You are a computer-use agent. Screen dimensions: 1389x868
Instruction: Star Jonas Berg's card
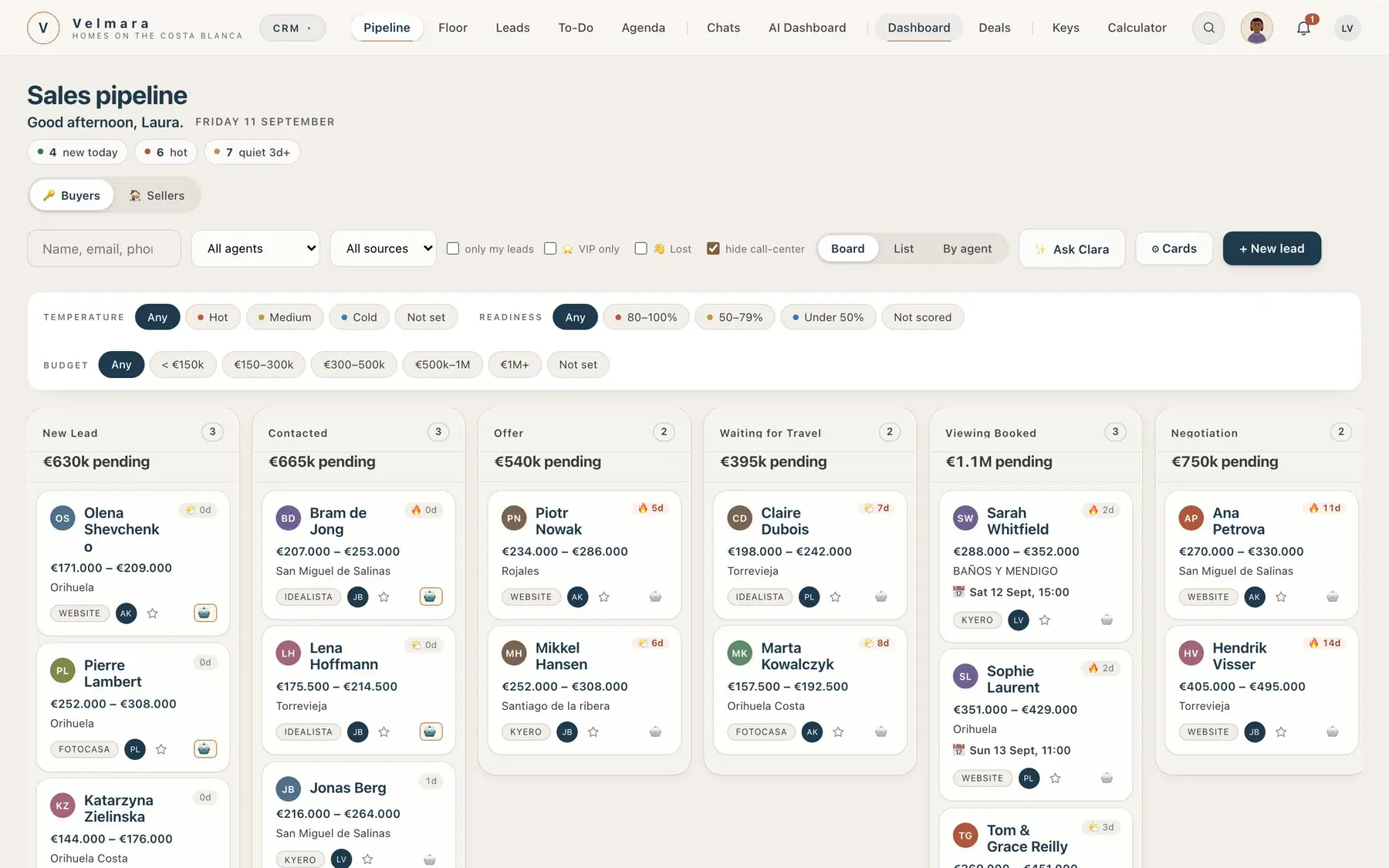pyautogui.click(x=367, y=860)
